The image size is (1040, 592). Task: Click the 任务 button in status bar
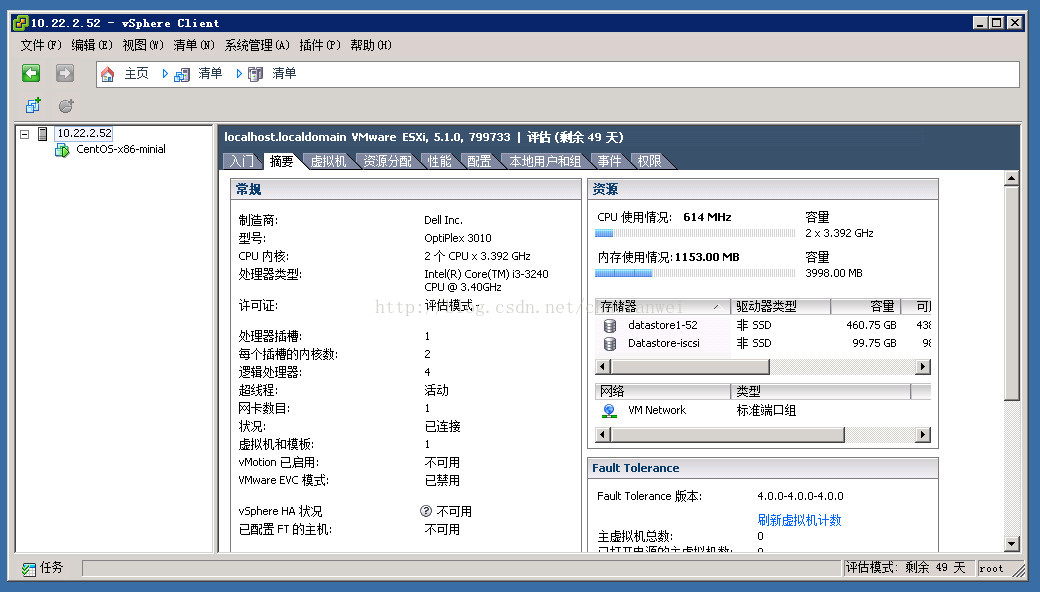click(x=42, y=568)
